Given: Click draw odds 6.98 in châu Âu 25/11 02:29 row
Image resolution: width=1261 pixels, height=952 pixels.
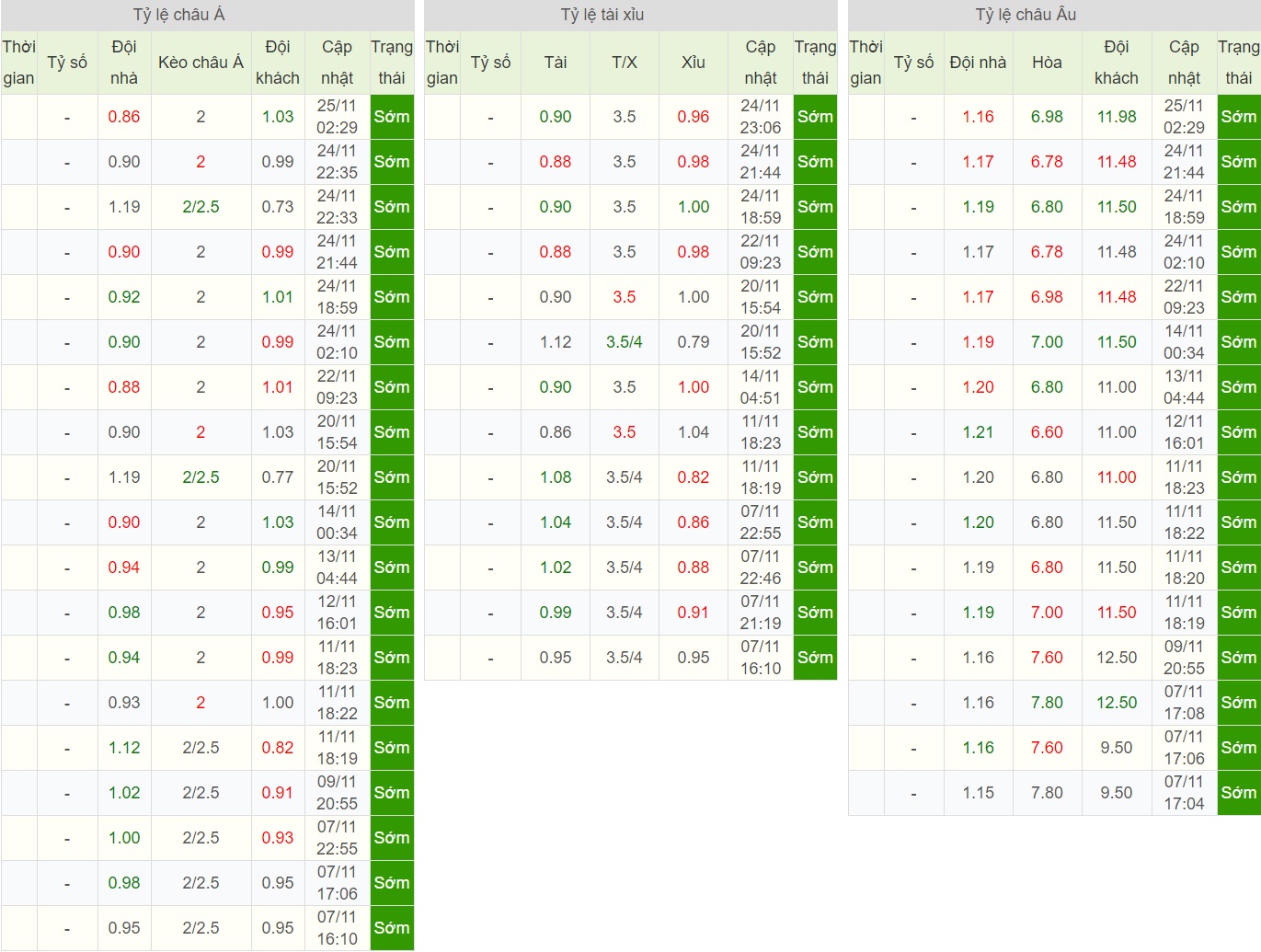Looking at the screenshot, I should click(1047, 117).
